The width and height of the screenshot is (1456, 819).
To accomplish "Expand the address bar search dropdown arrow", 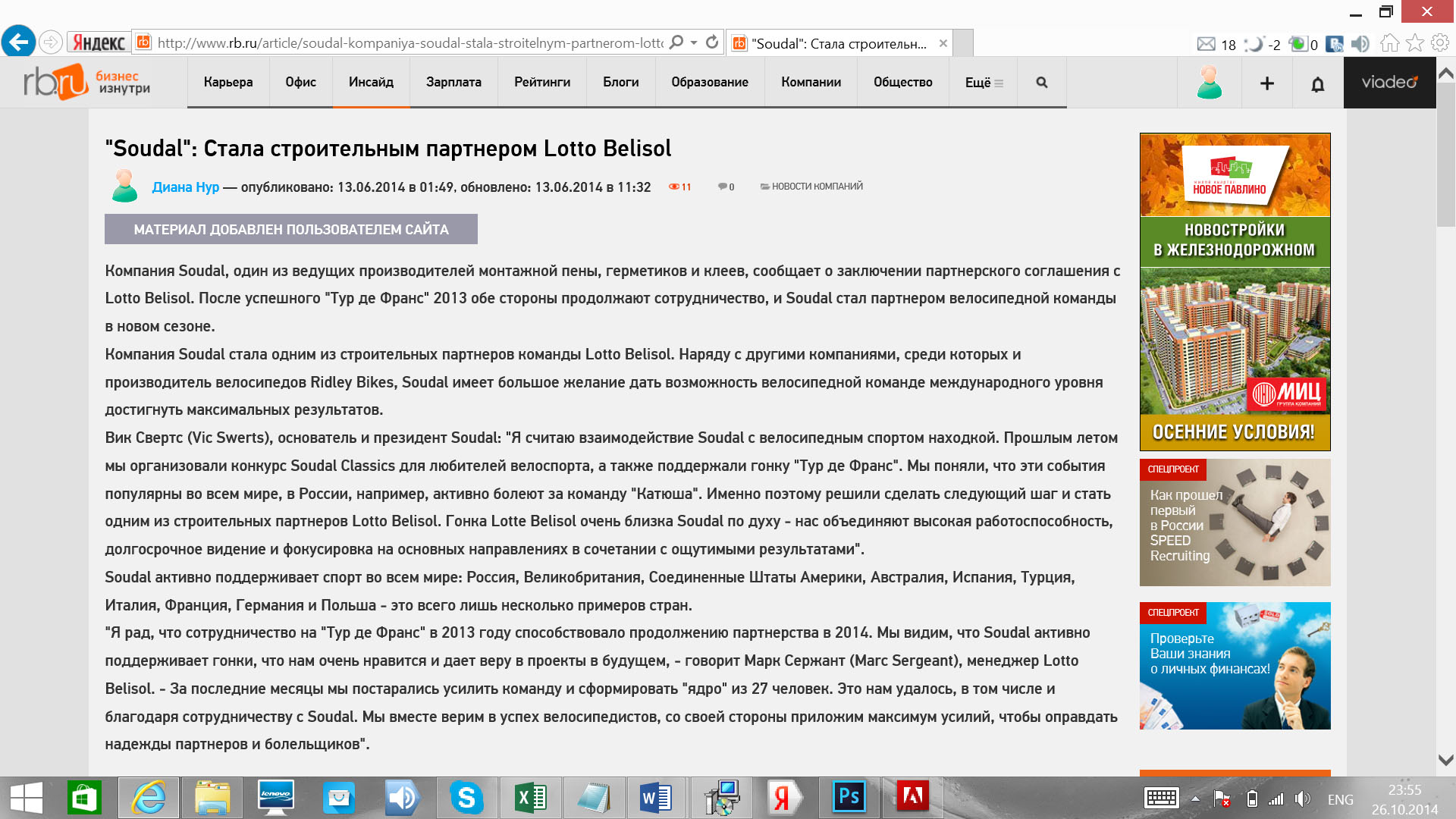I will (693, 42).
